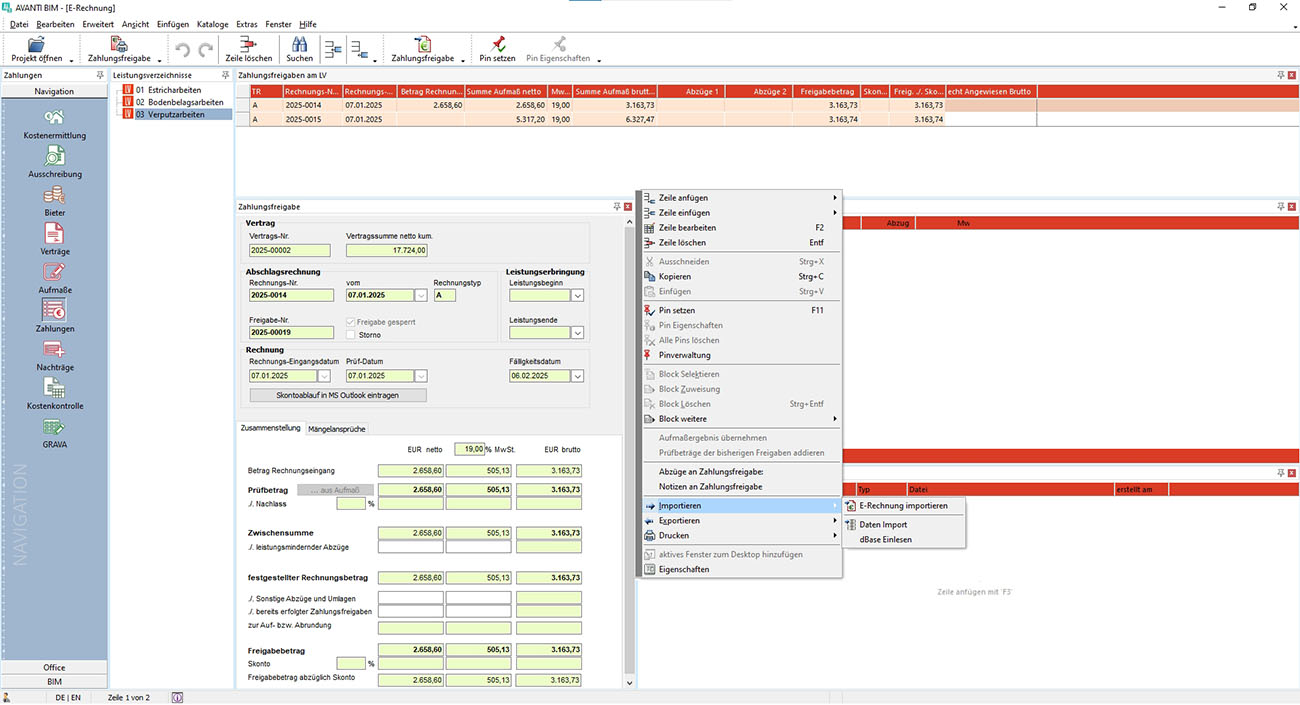Toggle the Freigabe gesperrt checkbox
The width and height of the screenshot is (1300, 705).
(x=351, y=322)
